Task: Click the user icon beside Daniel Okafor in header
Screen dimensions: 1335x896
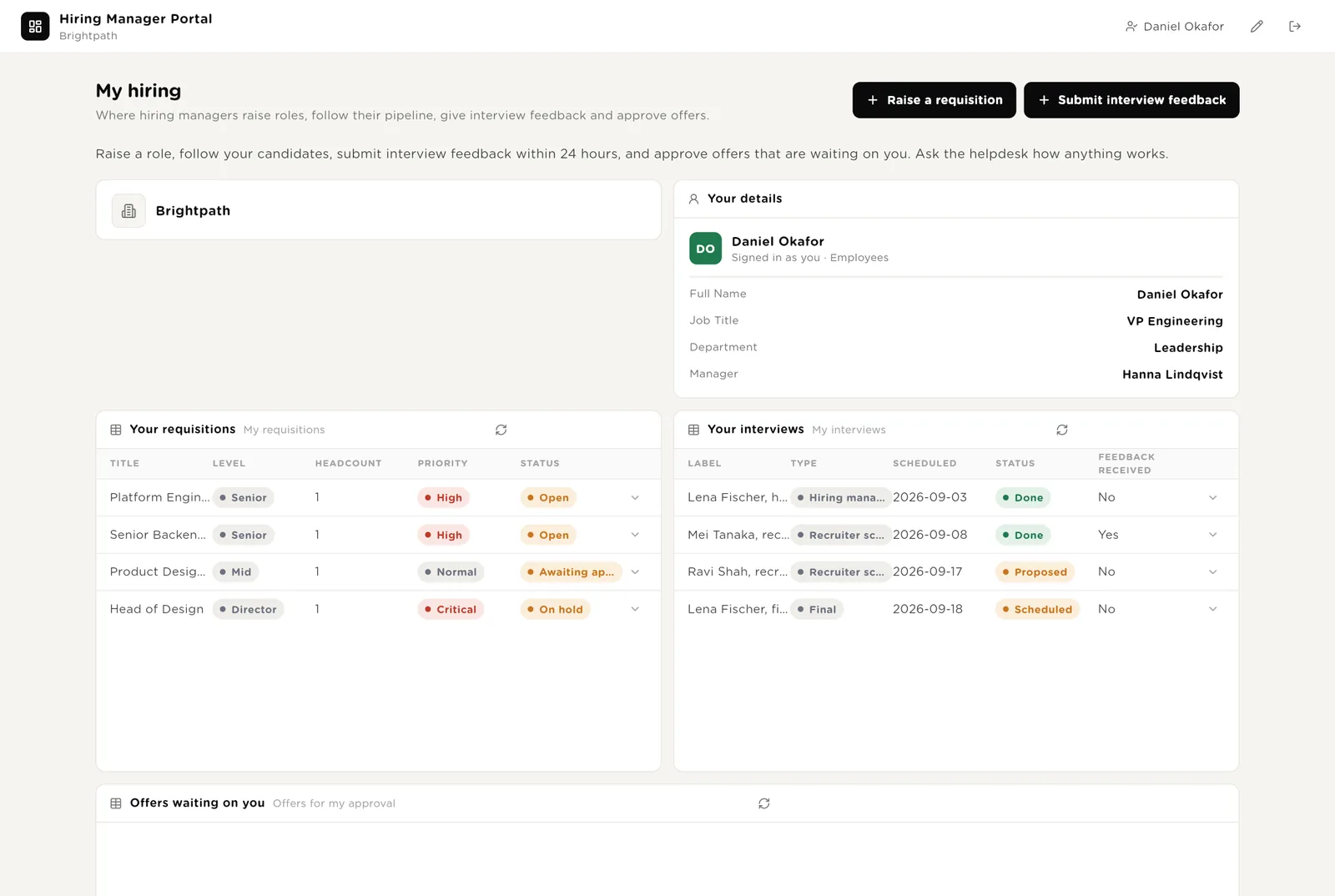Action: pos(1131,27)
